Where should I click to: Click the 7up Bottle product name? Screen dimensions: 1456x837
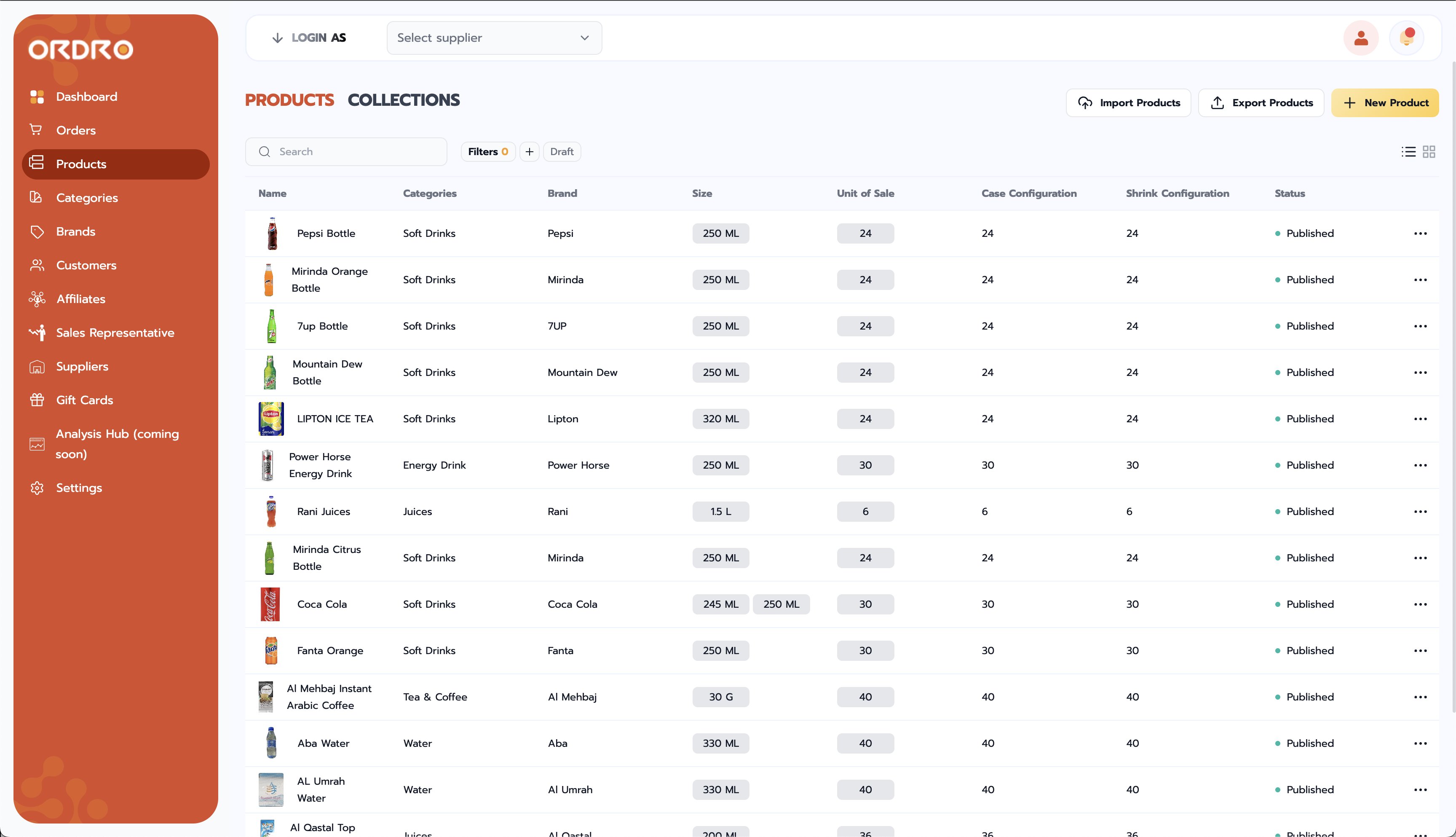pos(322,327)
